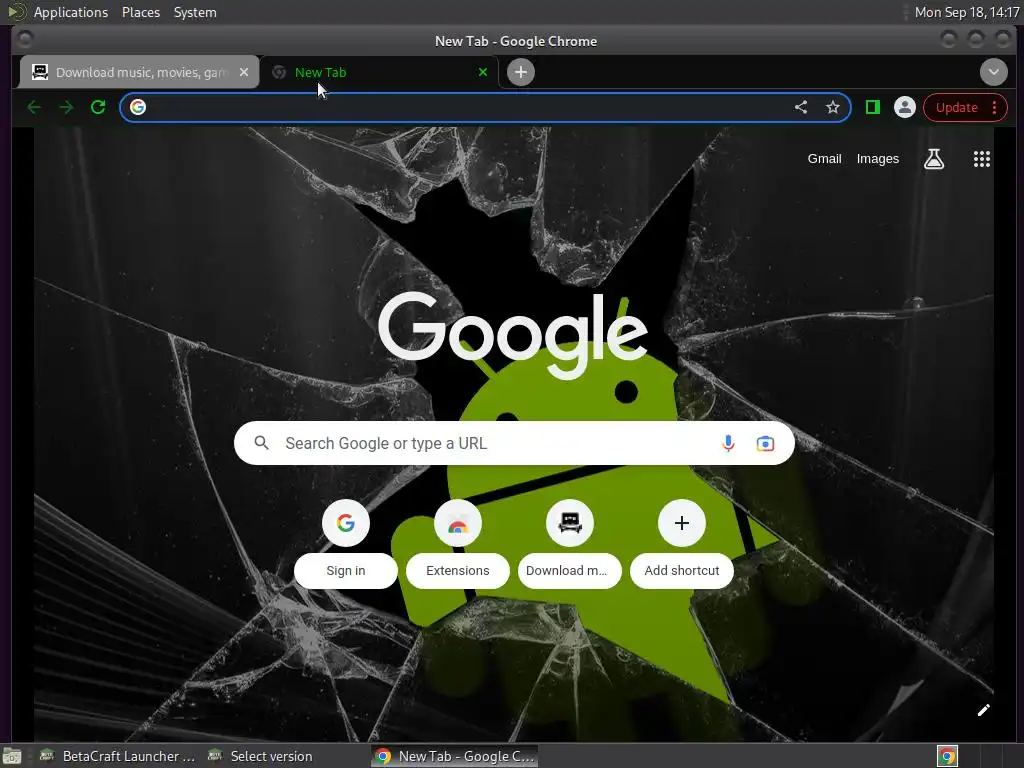Open the Sign in shortcut icon
The image size is (1024, 768).
tap(345, 522)
